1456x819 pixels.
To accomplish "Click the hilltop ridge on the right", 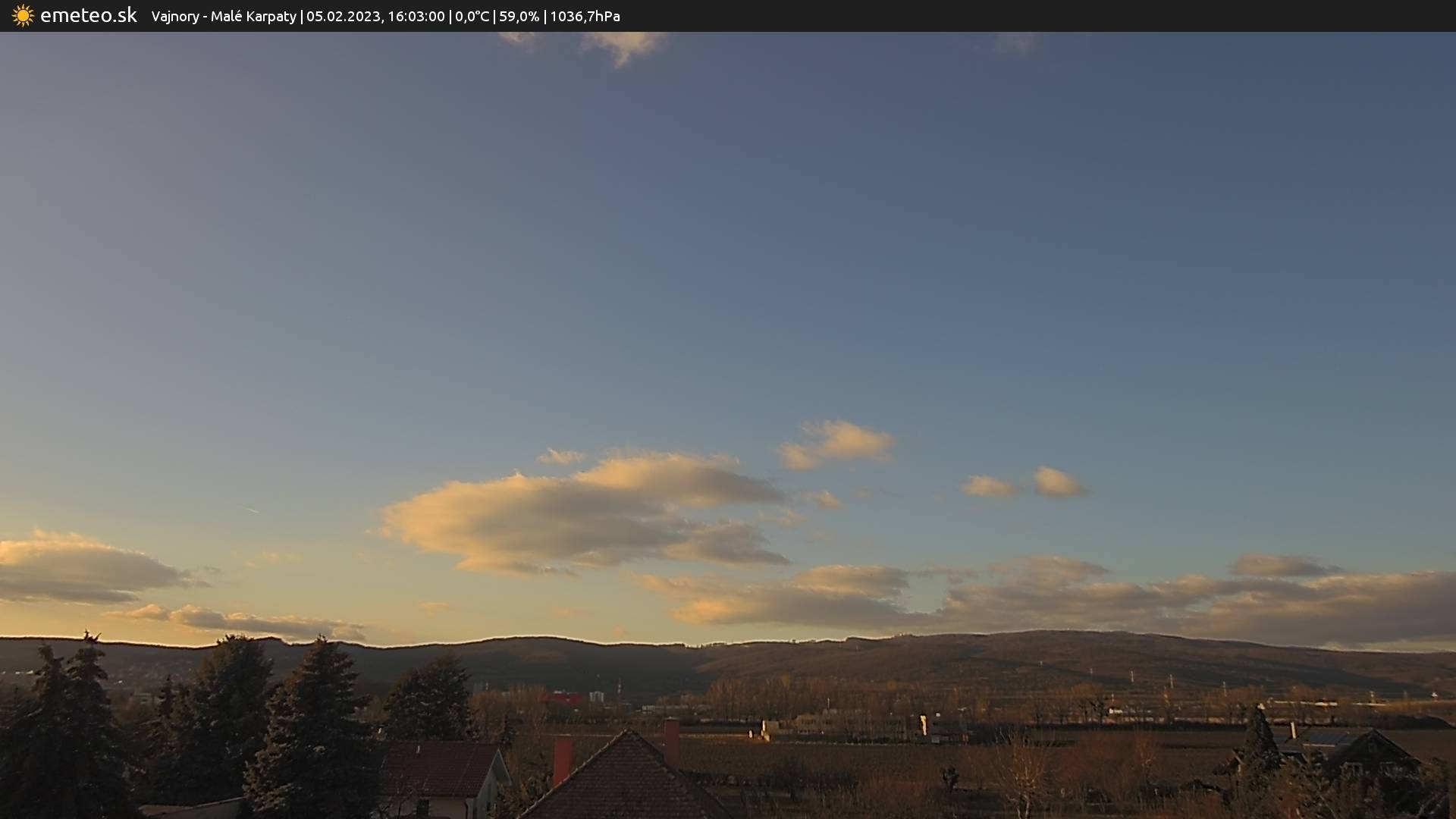I will [1062, 637].
